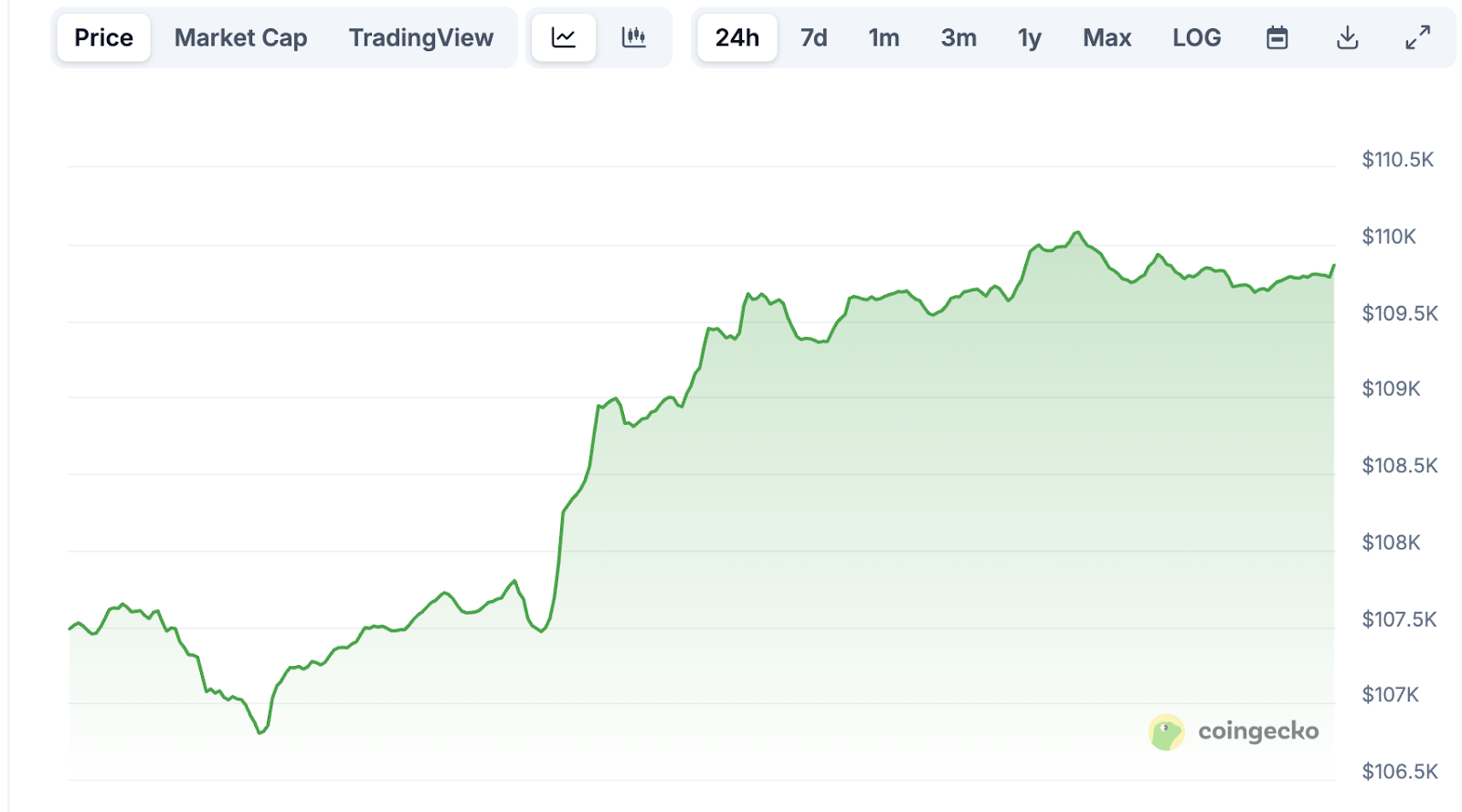Show the 1y price history
Screen dimensions: 1462x812
[1029, 37]
